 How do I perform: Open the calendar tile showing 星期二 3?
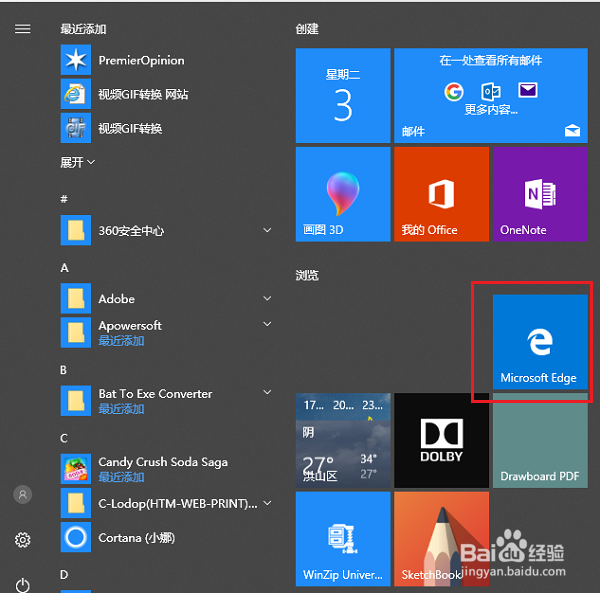343,96
